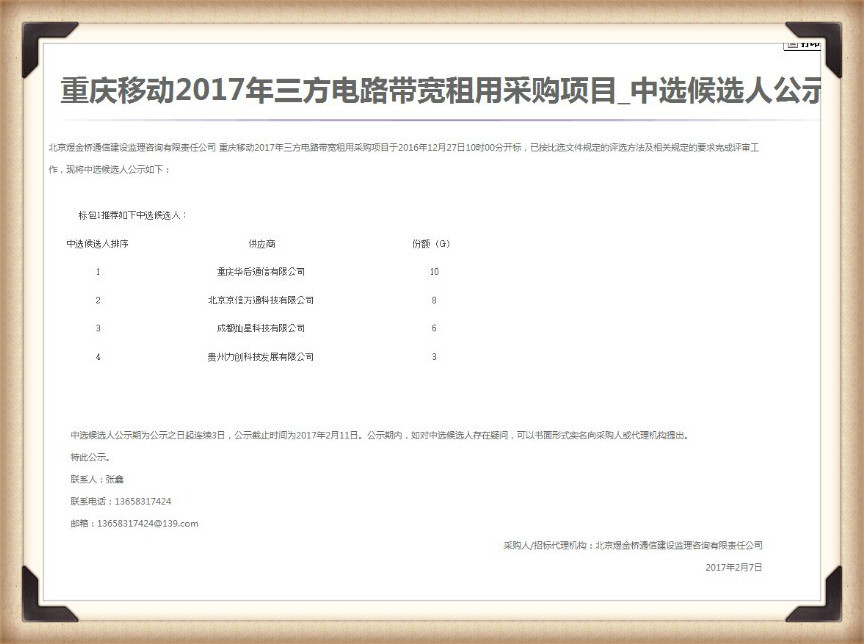
Task: Click the publicity period sentence mentioning 2017年2月11日
Action: click(x=380, y=435)
